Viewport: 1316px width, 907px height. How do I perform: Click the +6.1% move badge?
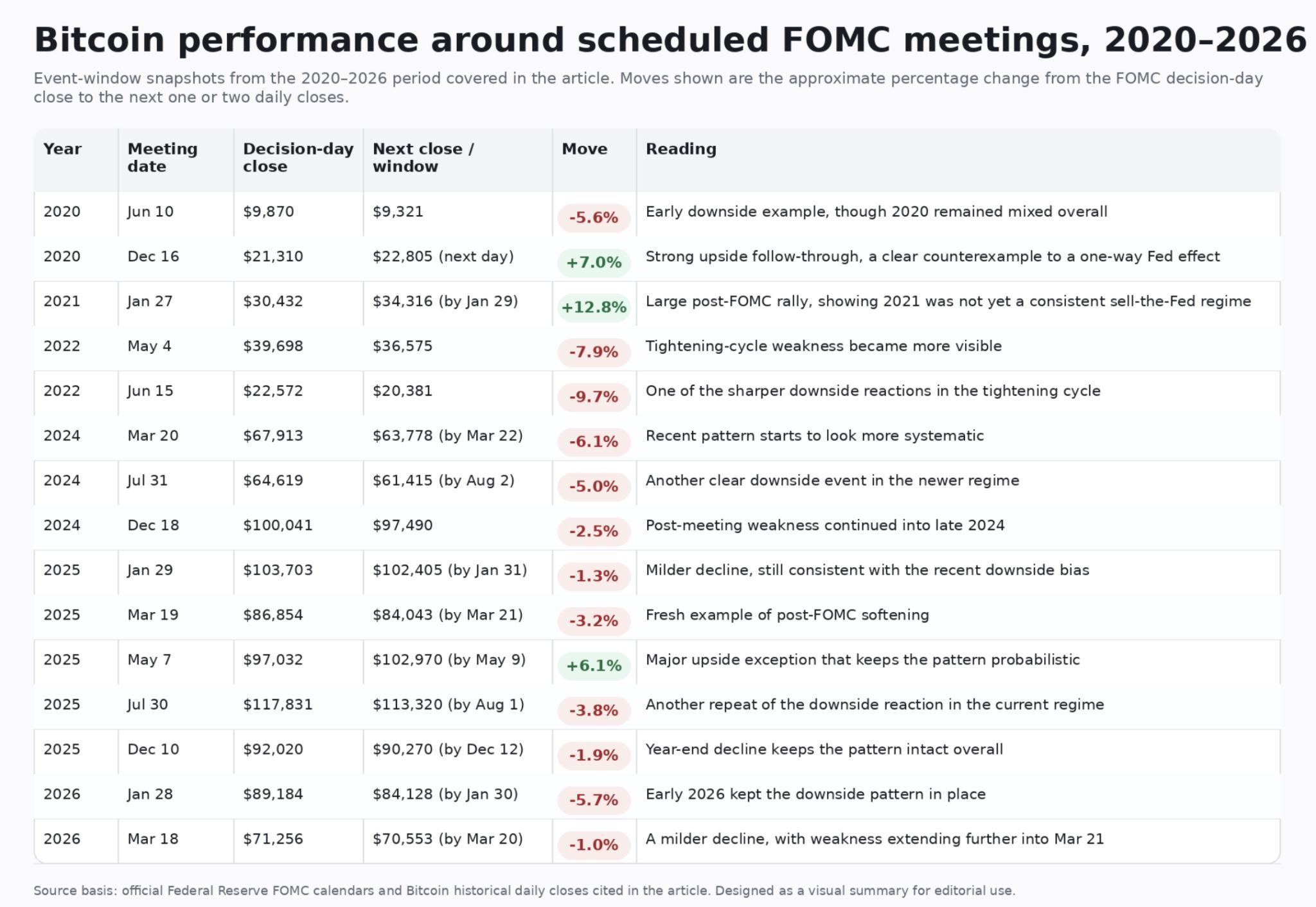click(594, 665)
